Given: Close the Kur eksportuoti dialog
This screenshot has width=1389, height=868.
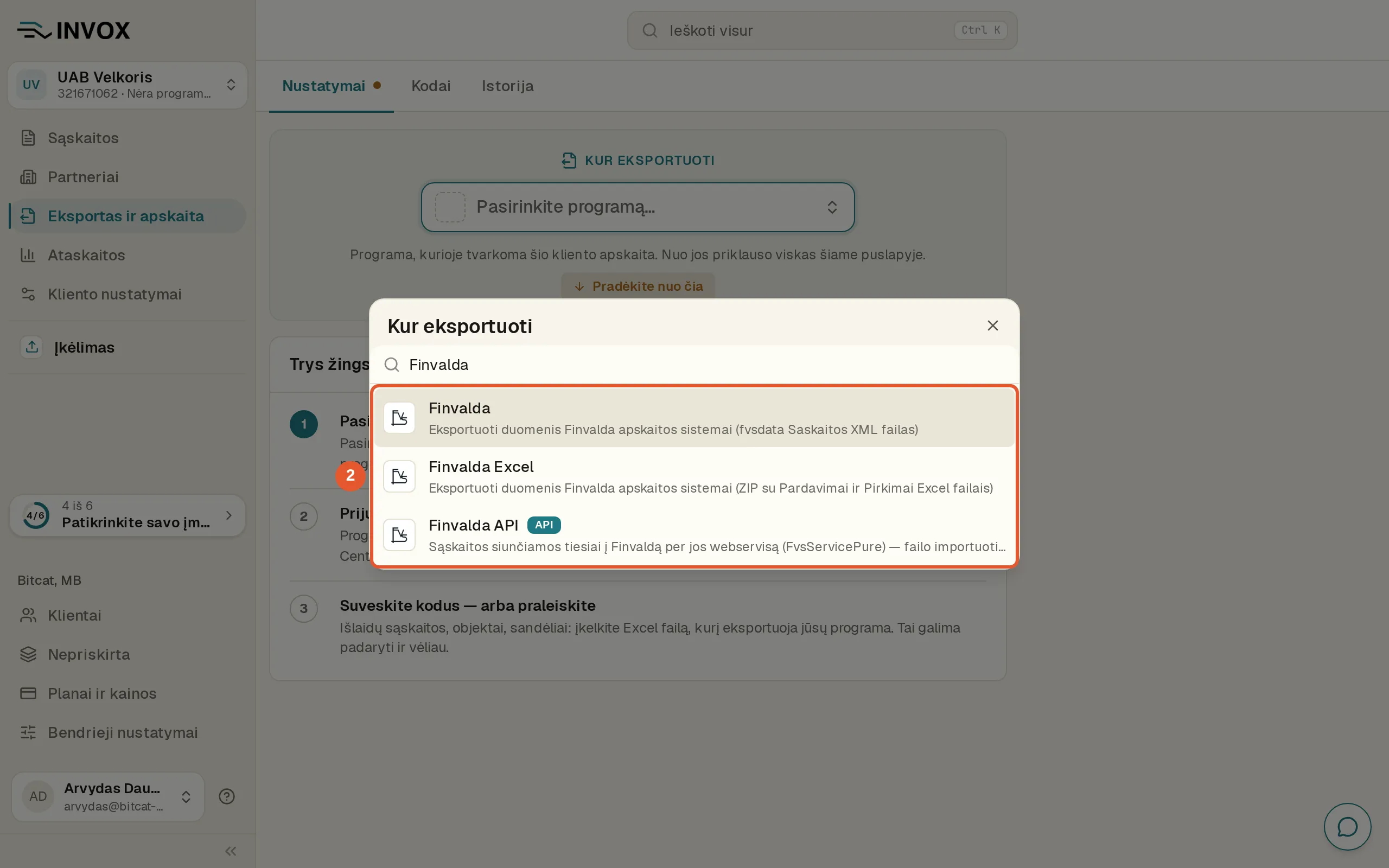Looking at the screenshot, I should click(993, 325).
